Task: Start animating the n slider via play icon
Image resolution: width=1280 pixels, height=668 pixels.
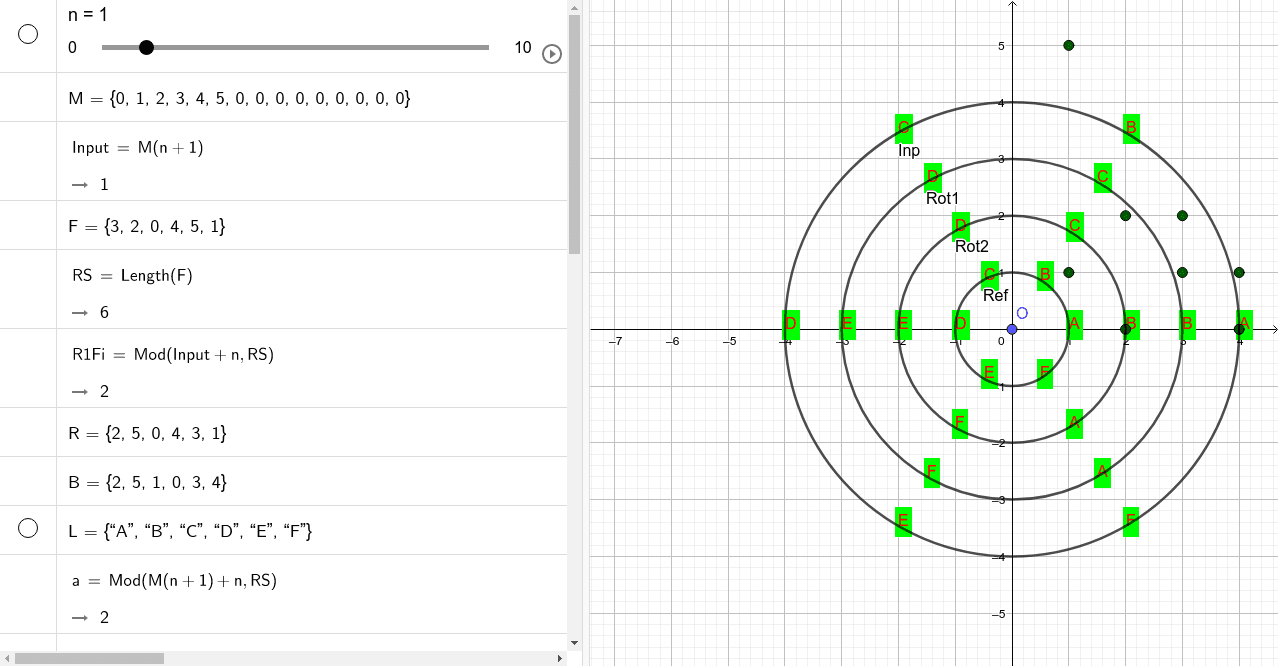Action: [551, 54]
